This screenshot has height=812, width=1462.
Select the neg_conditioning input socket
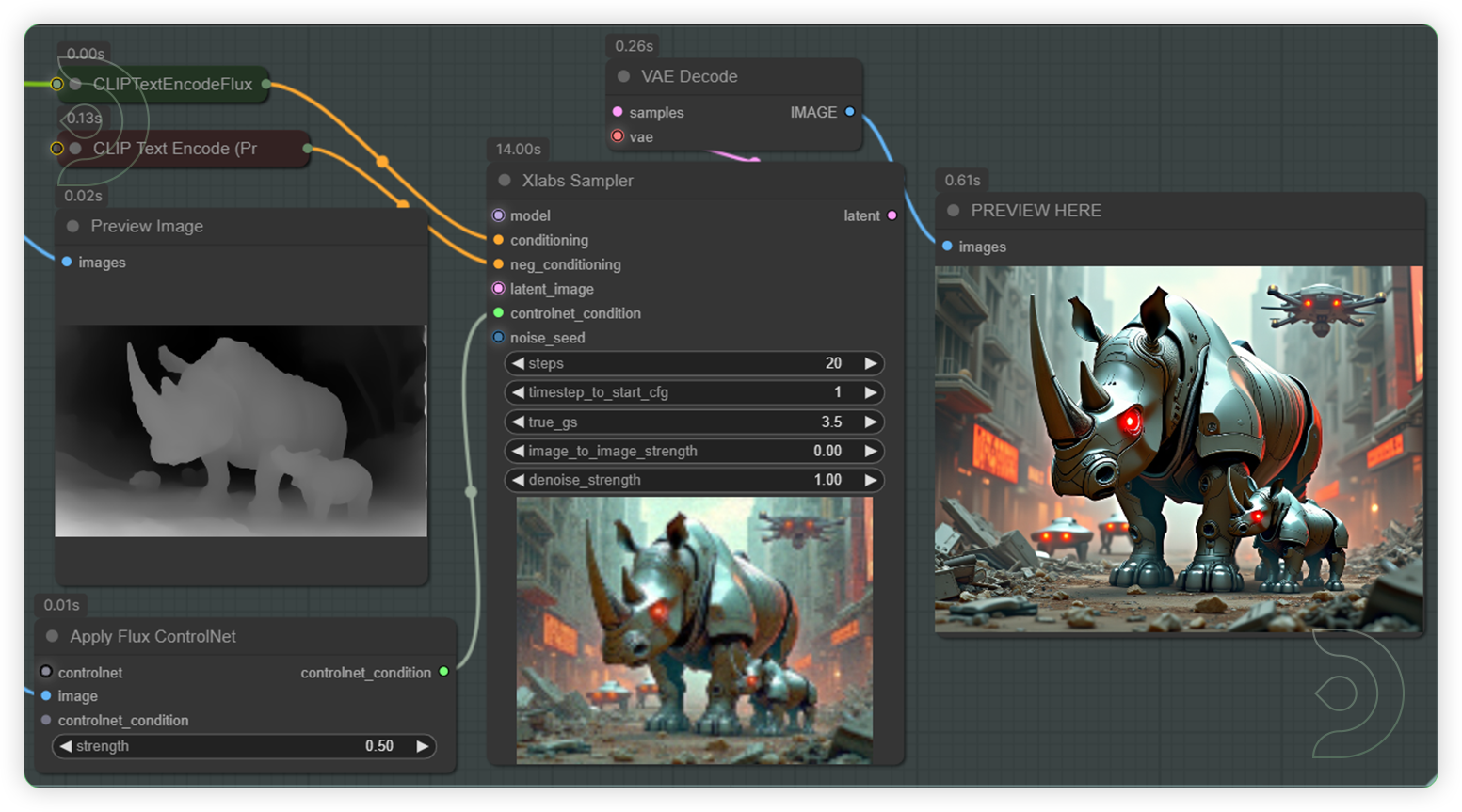coord(498,264)
